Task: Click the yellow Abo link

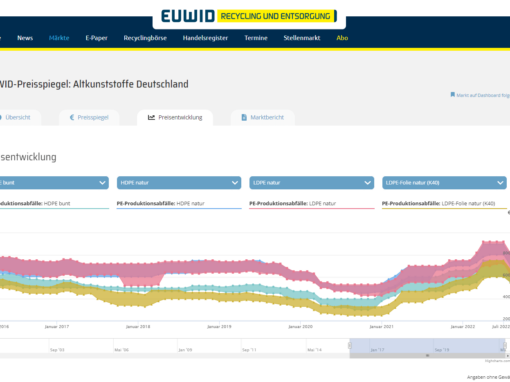Action: [342, 38]
